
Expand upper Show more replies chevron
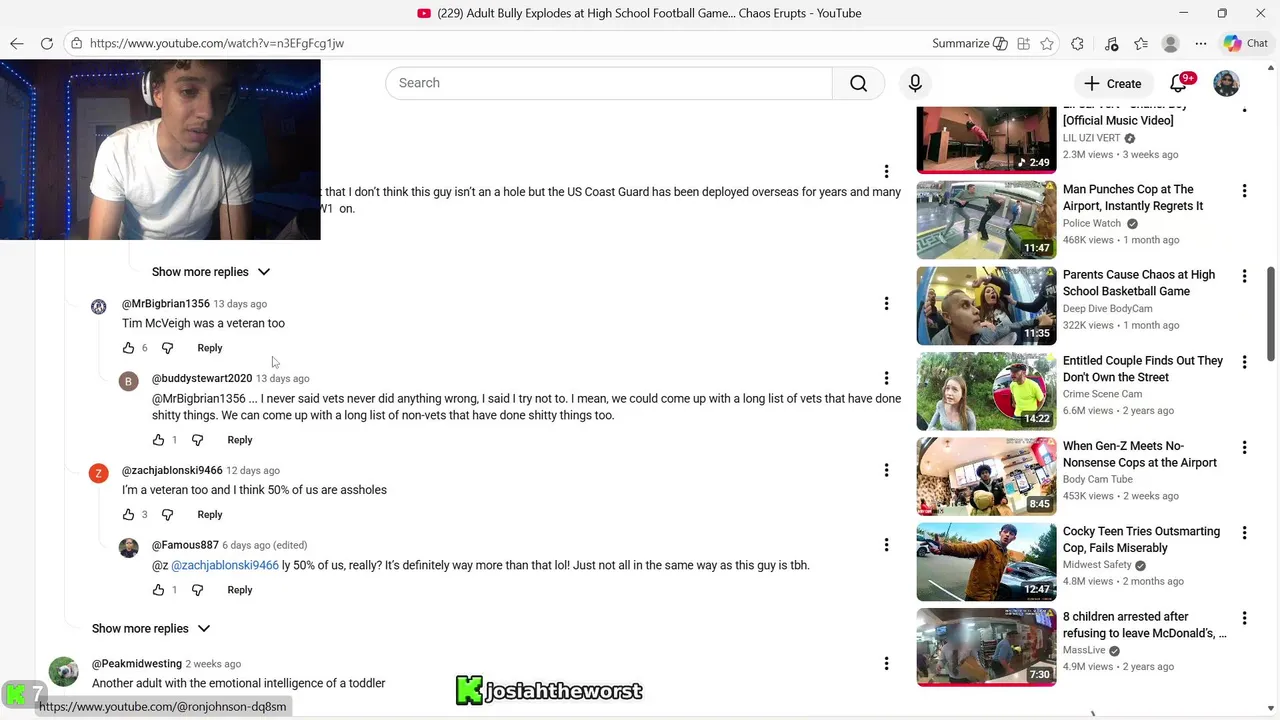(x=264, y=272)
